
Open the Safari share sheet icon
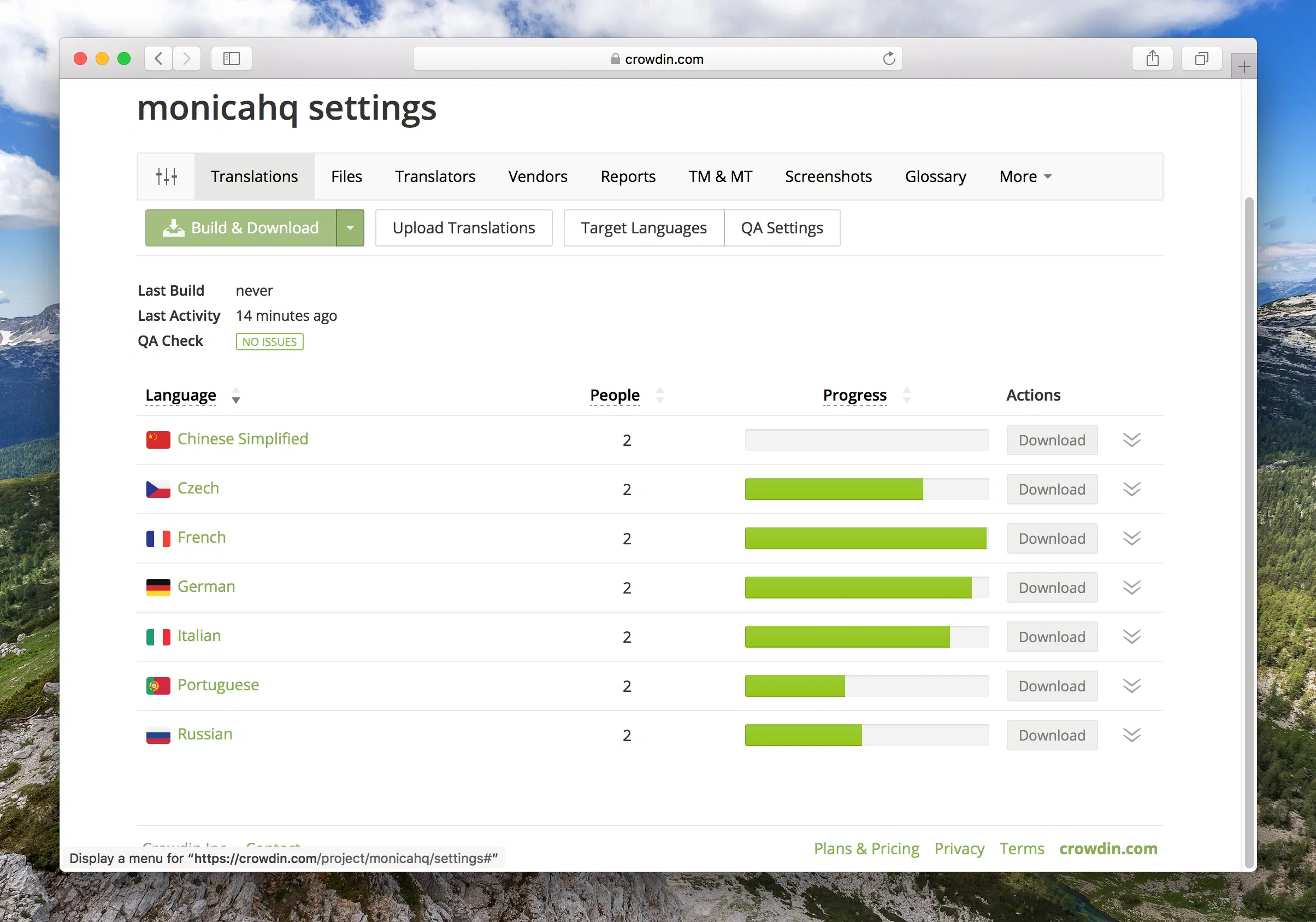pyautogui.click(x=1153, y=58)
